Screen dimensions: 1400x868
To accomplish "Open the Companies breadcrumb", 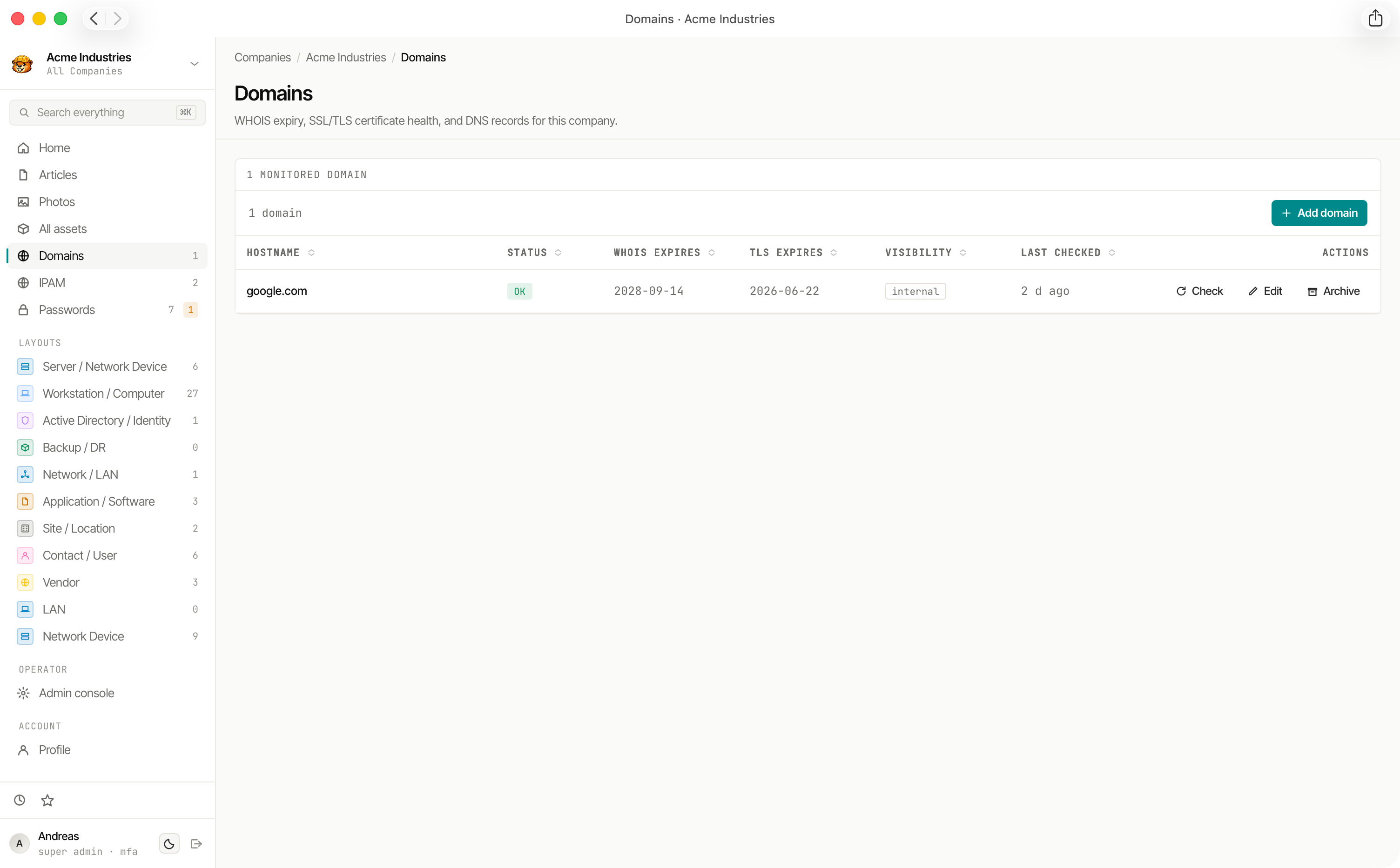I will [262, 57].
